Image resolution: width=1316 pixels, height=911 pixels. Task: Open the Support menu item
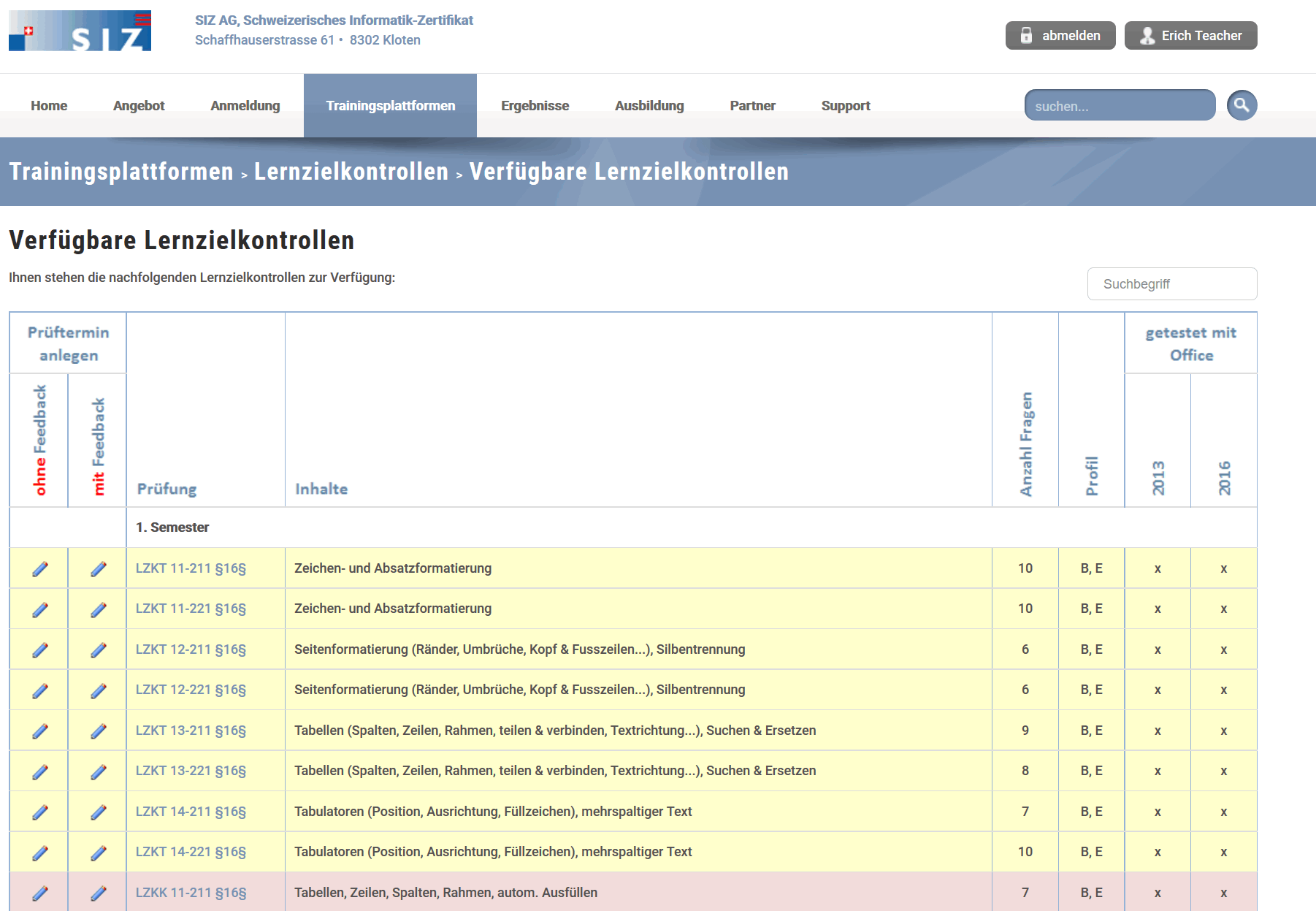click(x=846, y=106)
